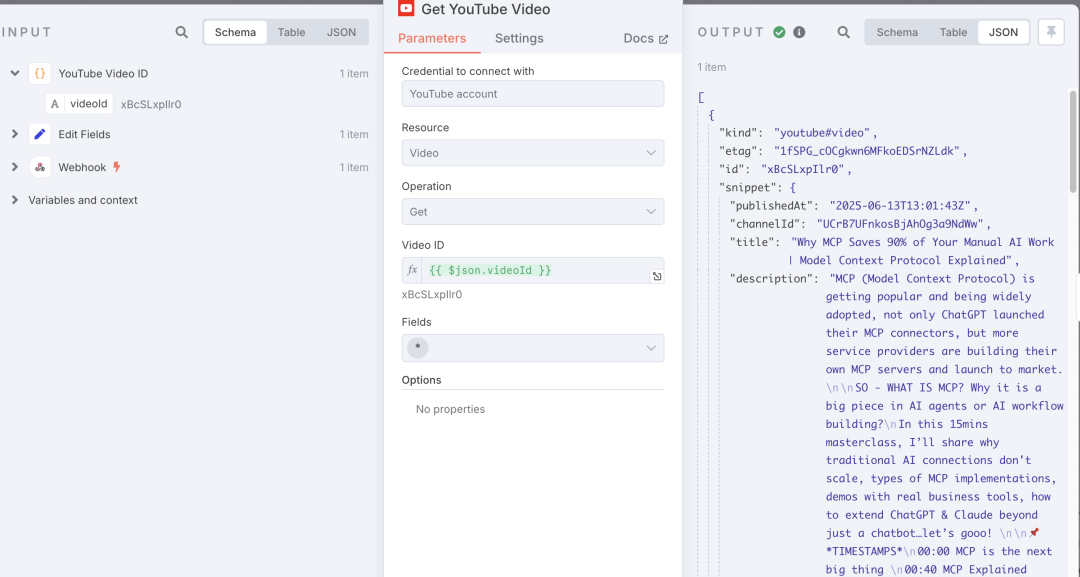Click the videoId string type icon

click(55, 104)
